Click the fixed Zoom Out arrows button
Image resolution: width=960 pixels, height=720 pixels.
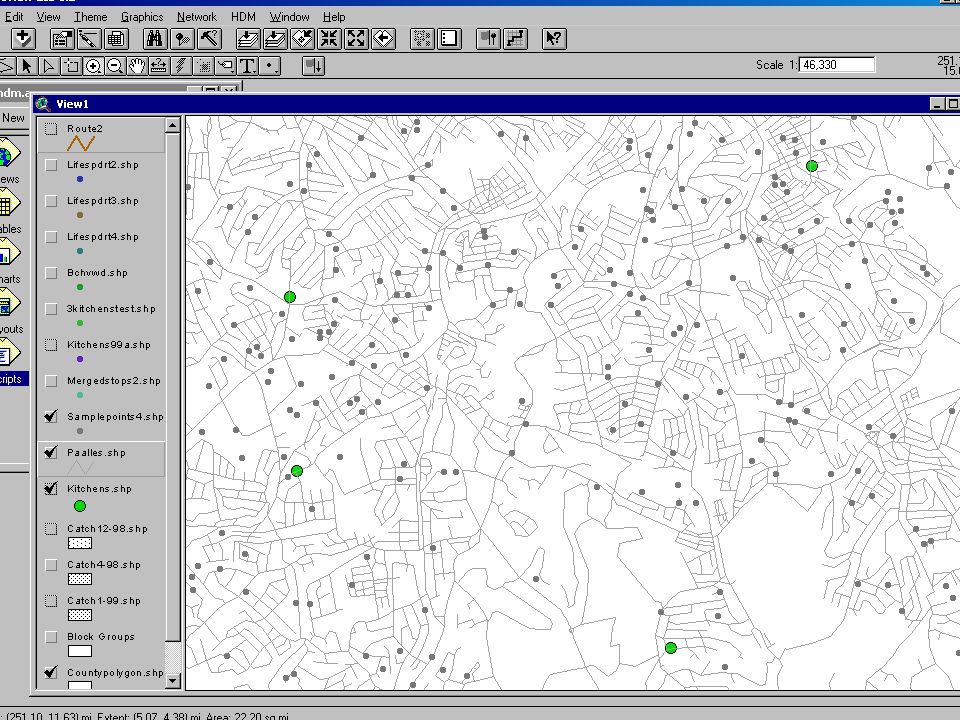(x=356, y=39)
